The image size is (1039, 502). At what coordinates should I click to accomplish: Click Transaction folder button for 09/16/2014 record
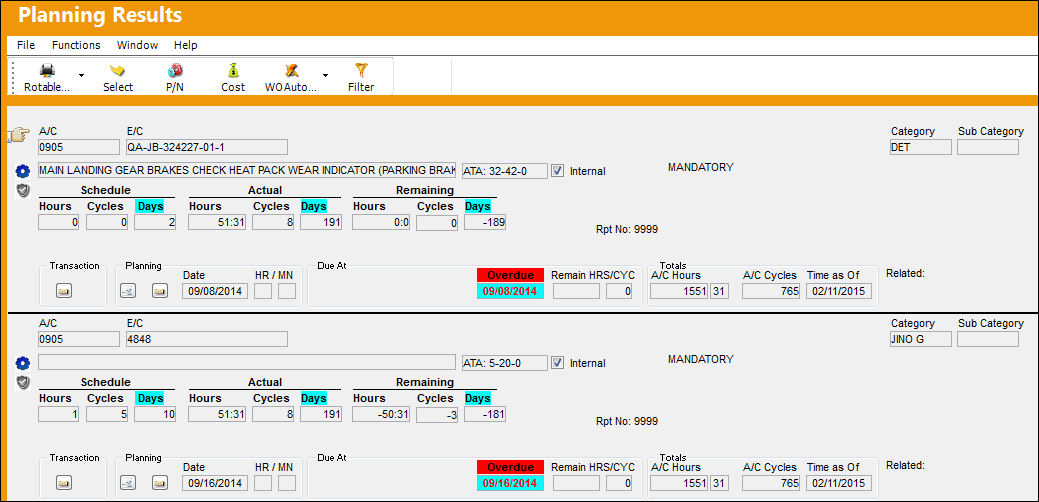click(64, 483)
